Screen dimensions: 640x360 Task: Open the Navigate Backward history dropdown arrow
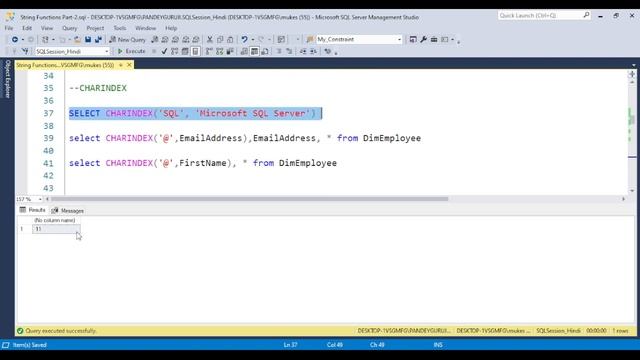[x=23, y=40]
